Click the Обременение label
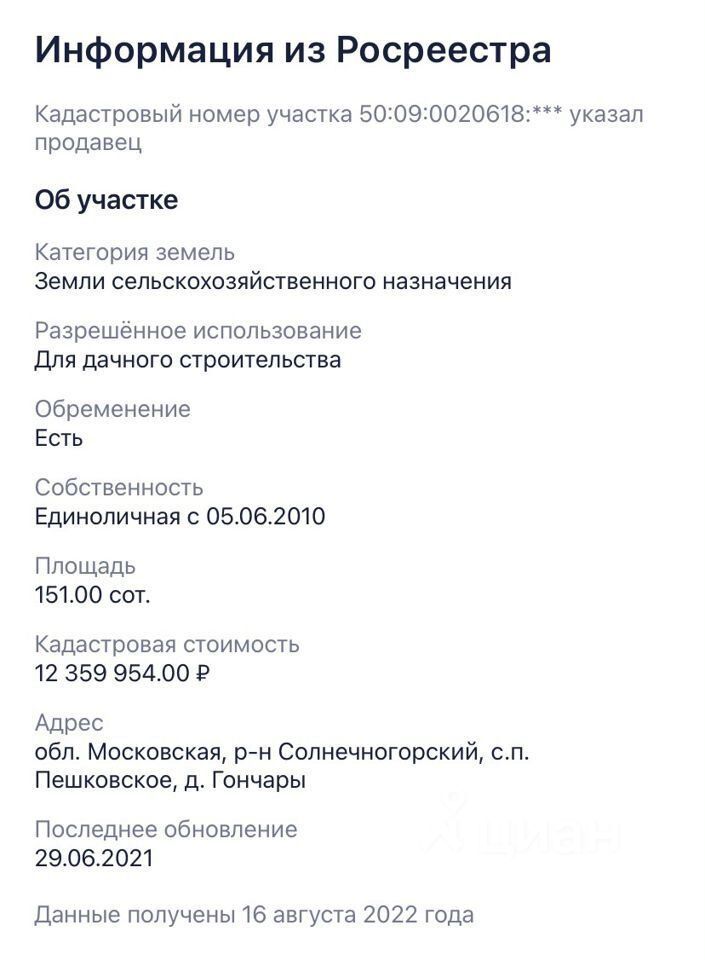This screenshot has height=960, width=705. pyautogui.click(x=113, y=409)
